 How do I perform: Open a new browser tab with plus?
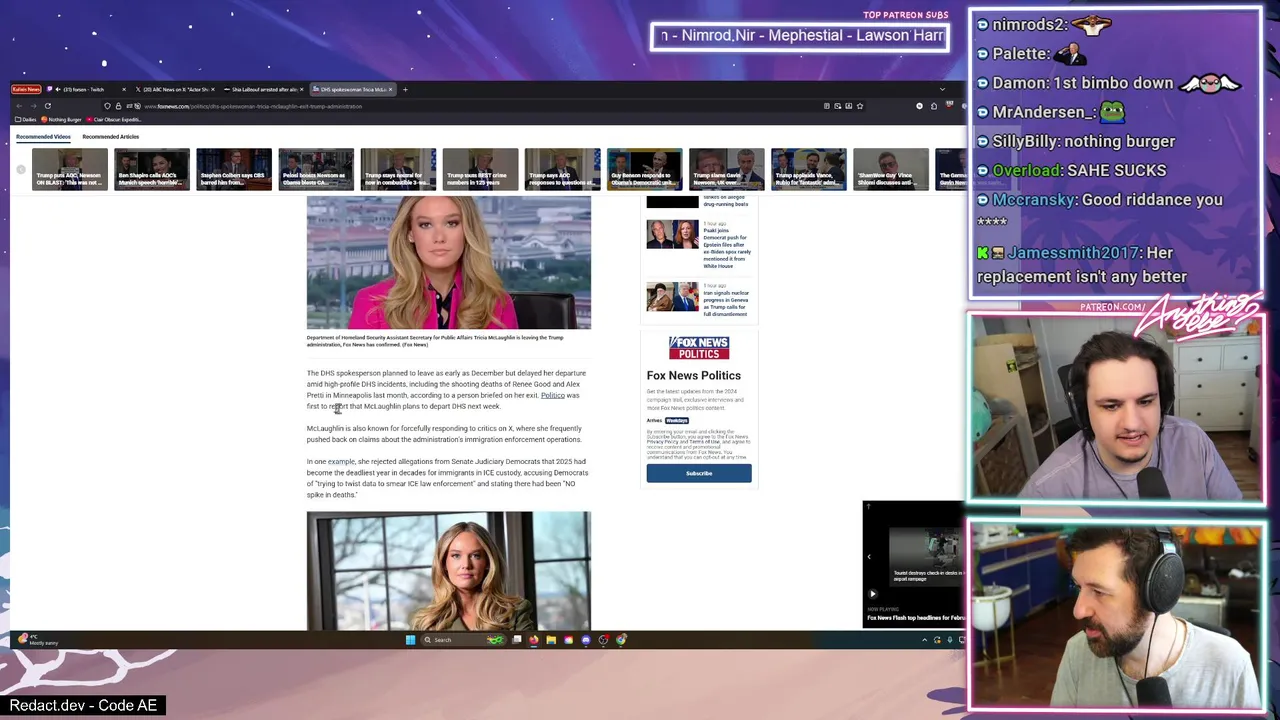tap(405, 90)
